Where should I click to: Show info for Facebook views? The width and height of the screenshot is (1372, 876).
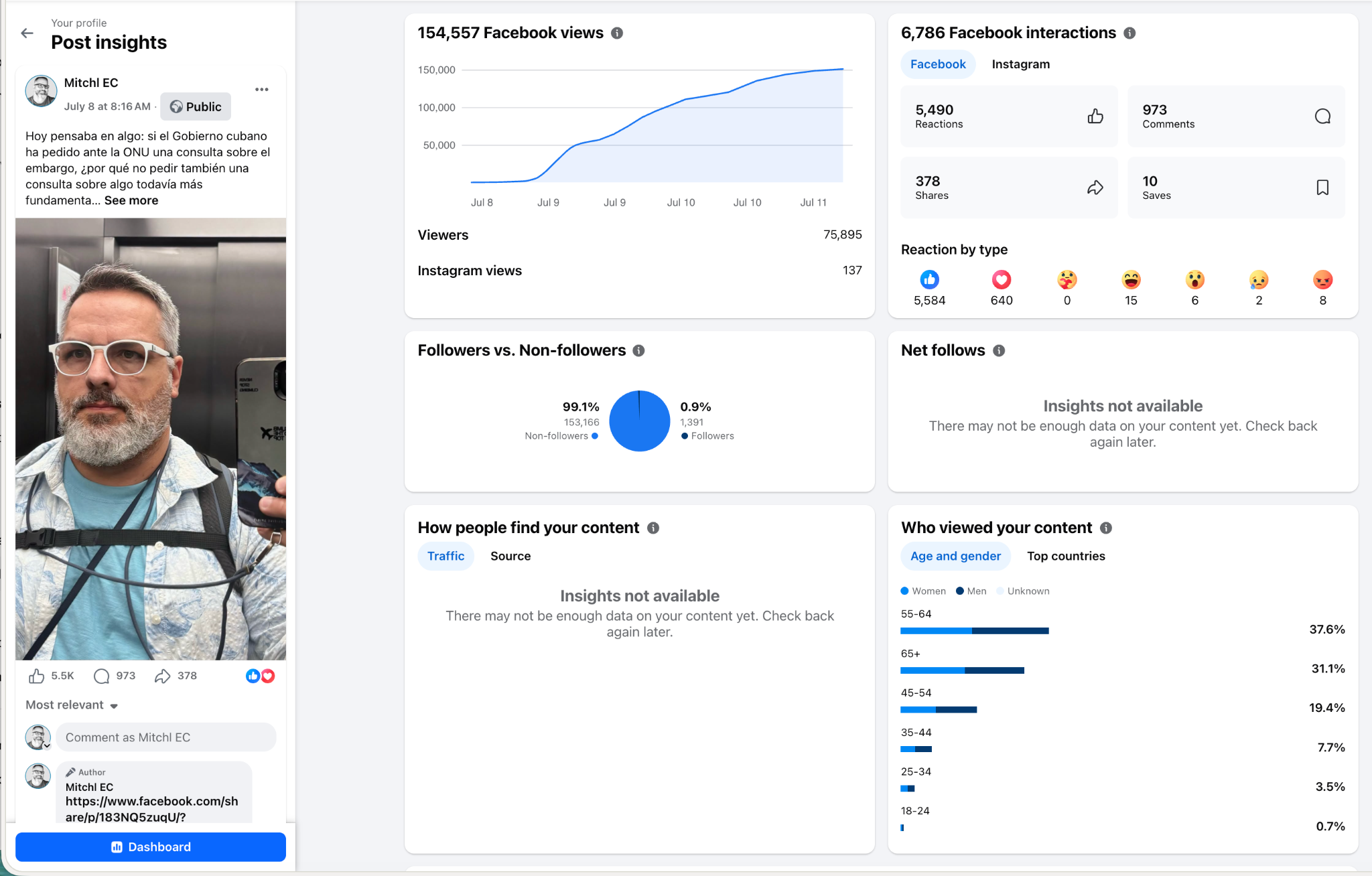pos(617,33)
